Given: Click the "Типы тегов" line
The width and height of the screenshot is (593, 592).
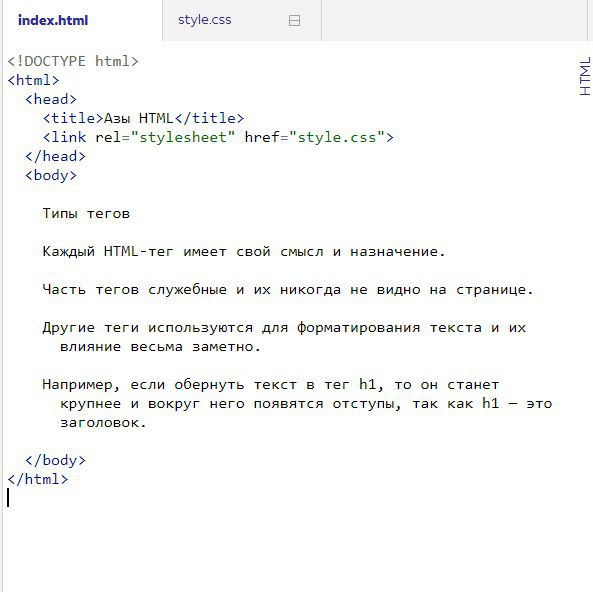Looking at the screenshot, I should coord(86,213).
